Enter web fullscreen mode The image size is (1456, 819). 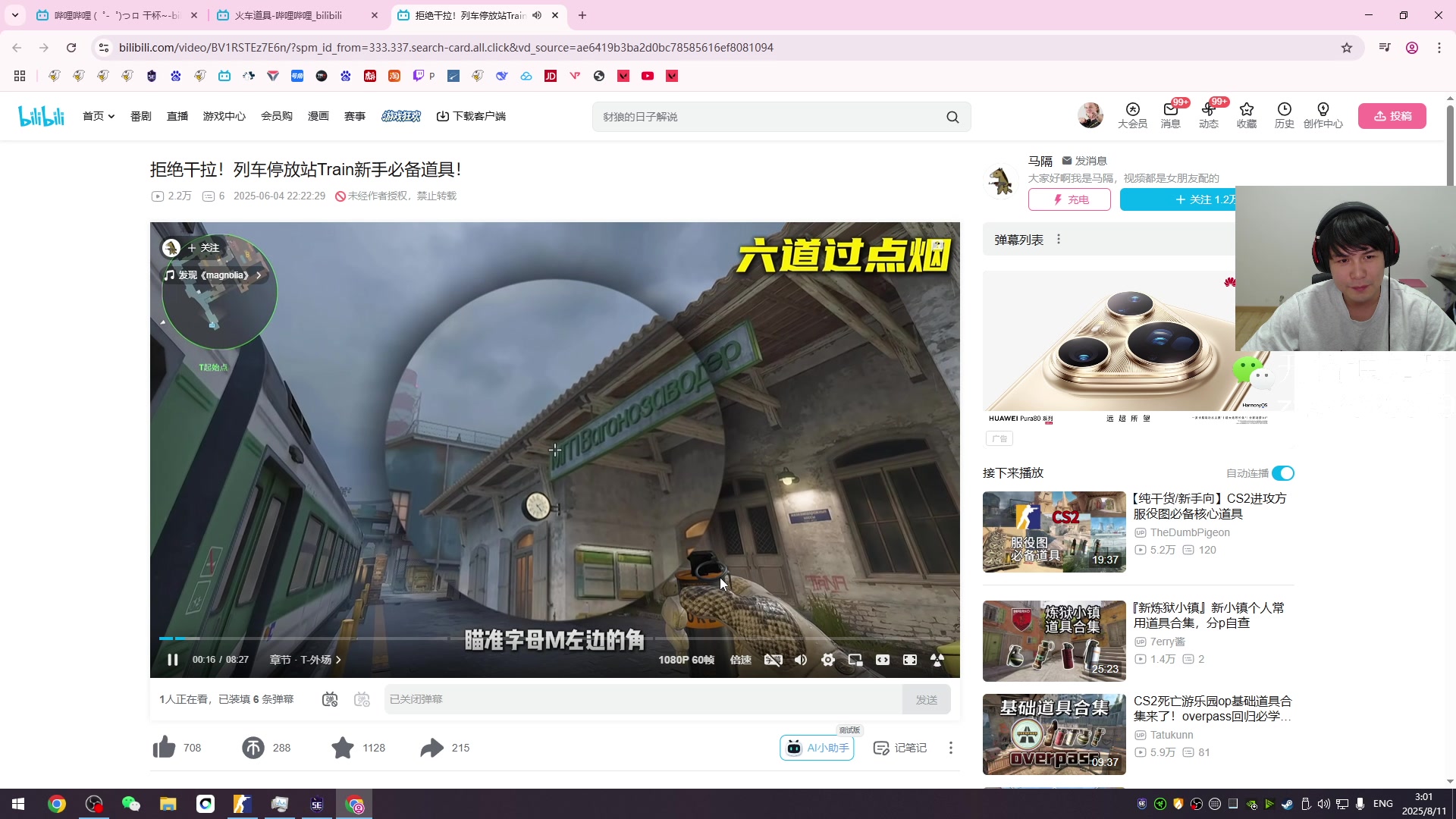(x=910, y=660)
